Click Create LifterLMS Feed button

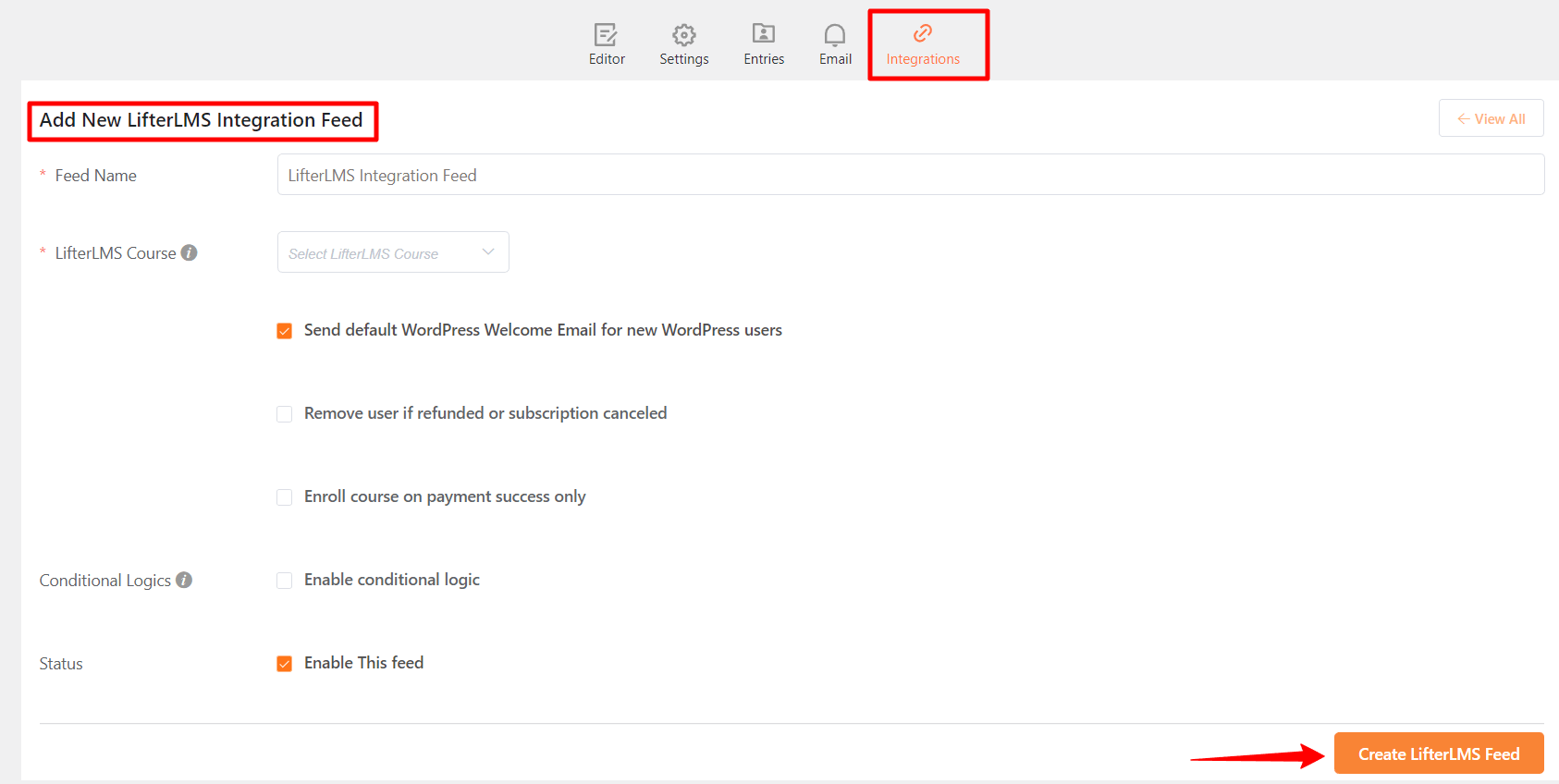(1439, 753)
